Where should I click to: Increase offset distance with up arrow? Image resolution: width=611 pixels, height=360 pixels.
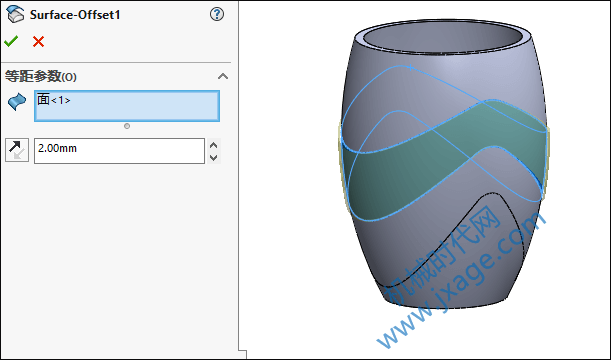pos(214,145)
